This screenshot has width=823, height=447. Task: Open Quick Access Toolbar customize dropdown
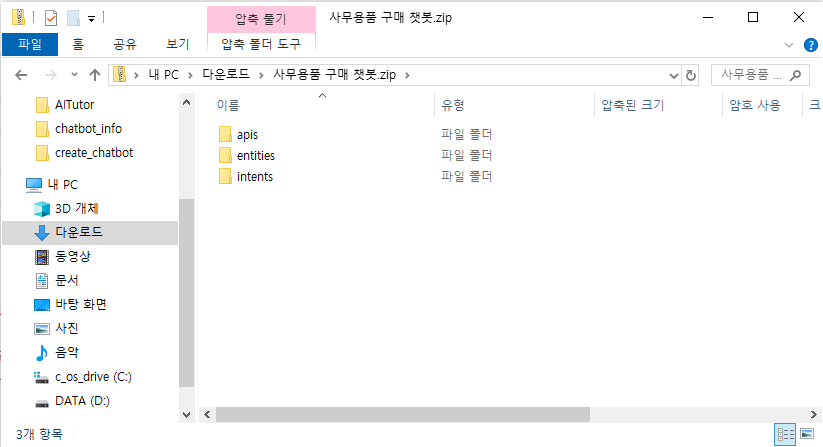click(92, 18)
